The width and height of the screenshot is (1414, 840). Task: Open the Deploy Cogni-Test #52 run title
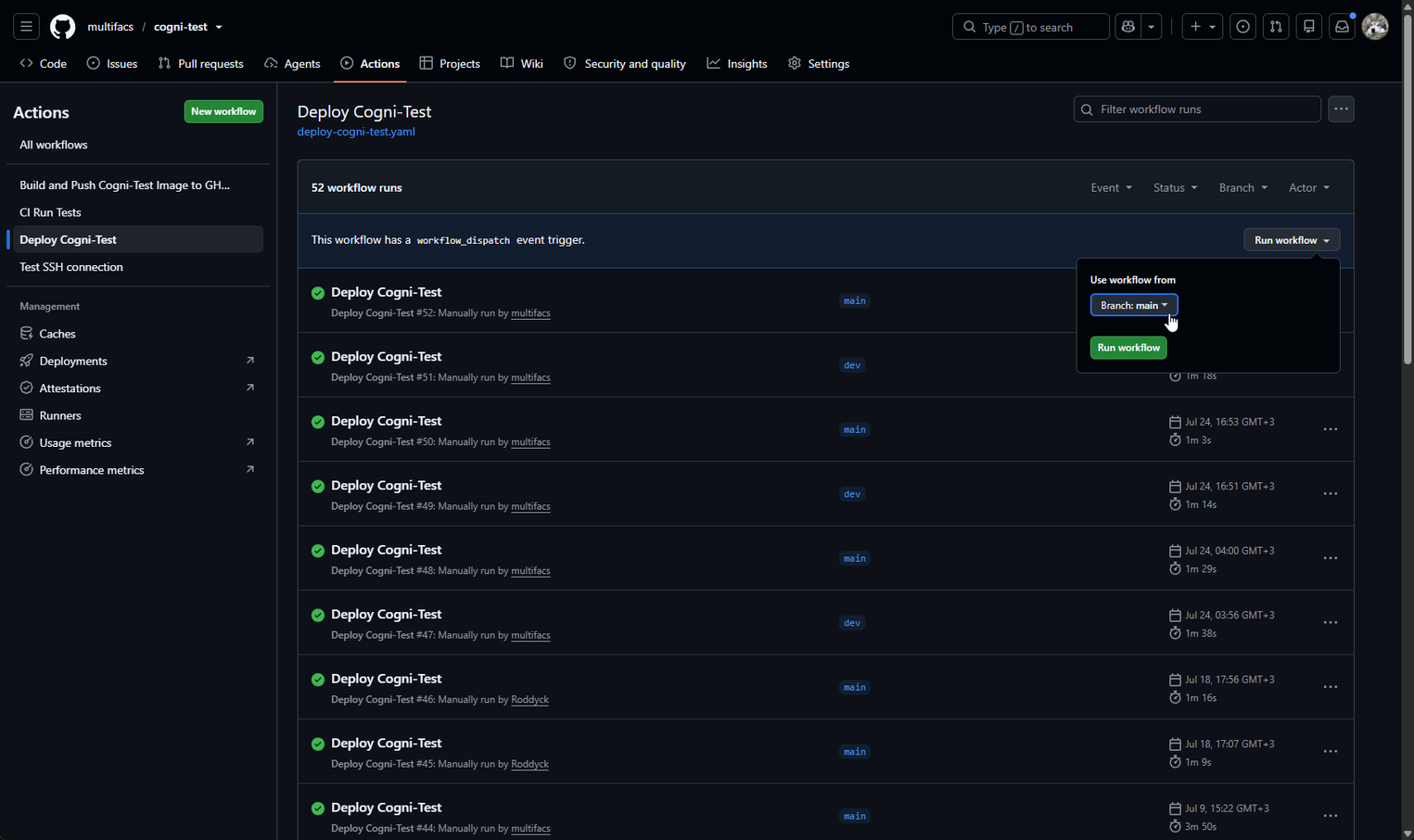point(386,292)
